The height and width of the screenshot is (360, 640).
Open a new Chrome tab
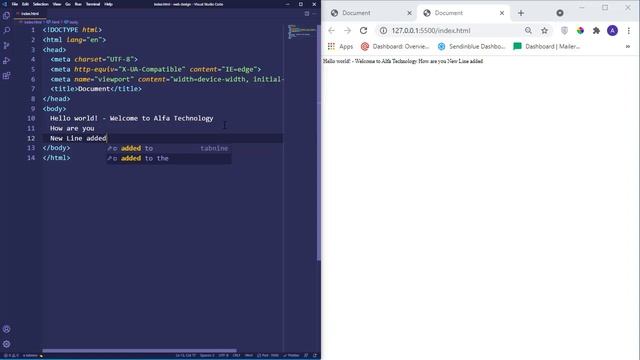(x=521, y=13)
